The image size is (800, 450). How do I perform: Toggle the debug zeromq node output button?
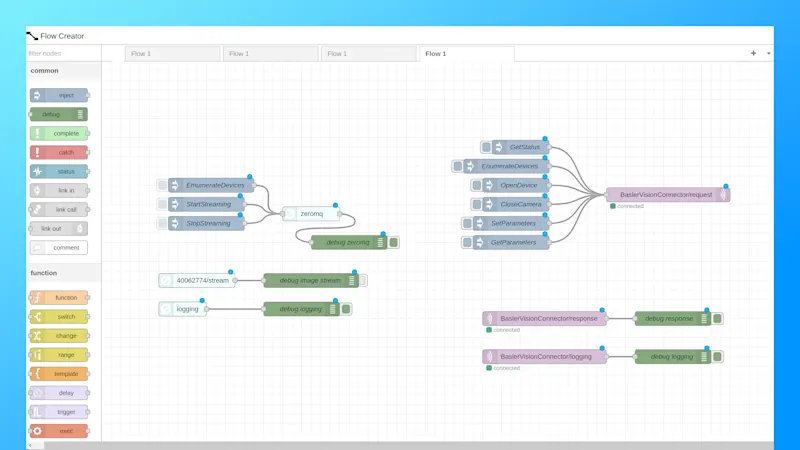point(394,243)
